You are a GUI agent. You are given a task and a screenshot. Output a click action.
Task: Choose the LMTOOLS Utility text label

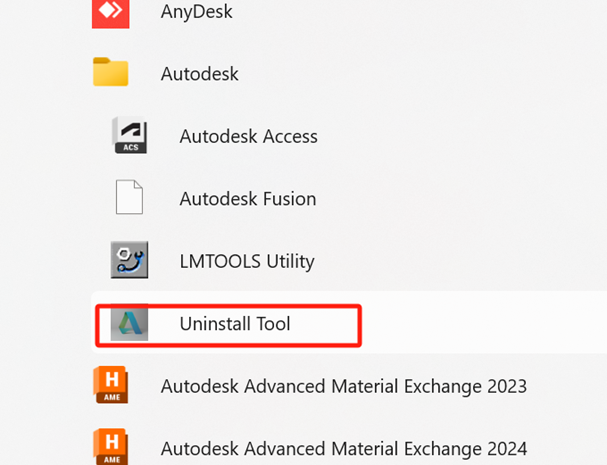click(x=247, y=261)
